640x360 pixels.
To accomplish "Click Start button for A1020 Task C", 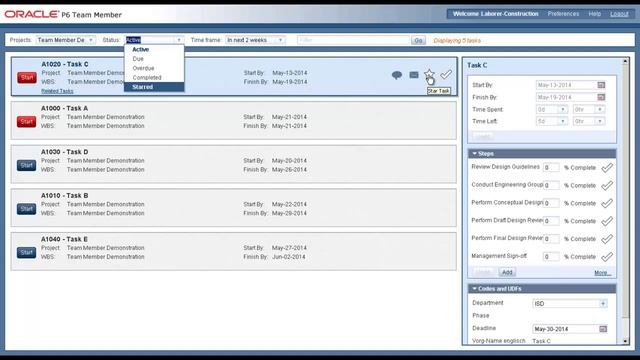I will (x=27, y=78).
